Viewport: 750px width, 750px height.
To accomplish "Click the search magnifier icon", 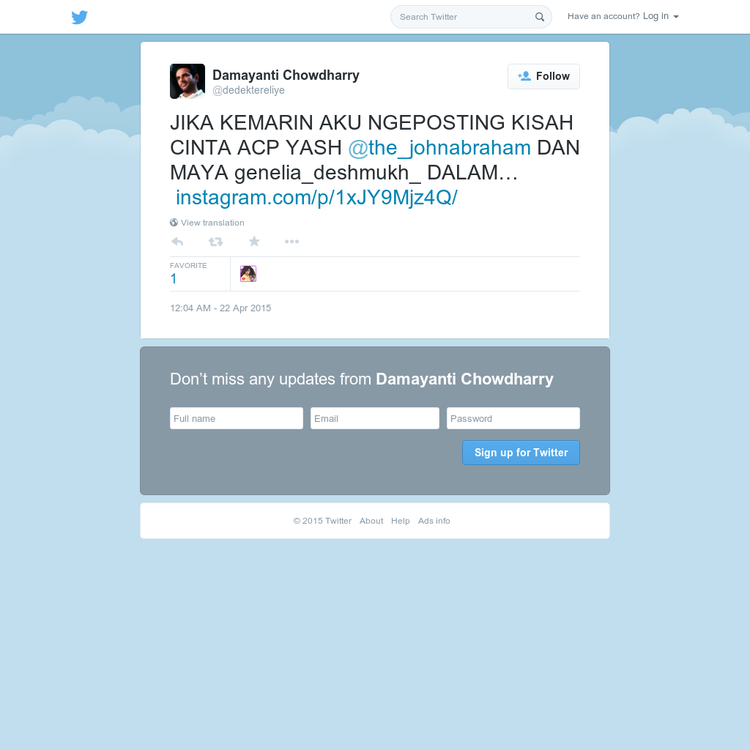I will [x=540, y=17].
